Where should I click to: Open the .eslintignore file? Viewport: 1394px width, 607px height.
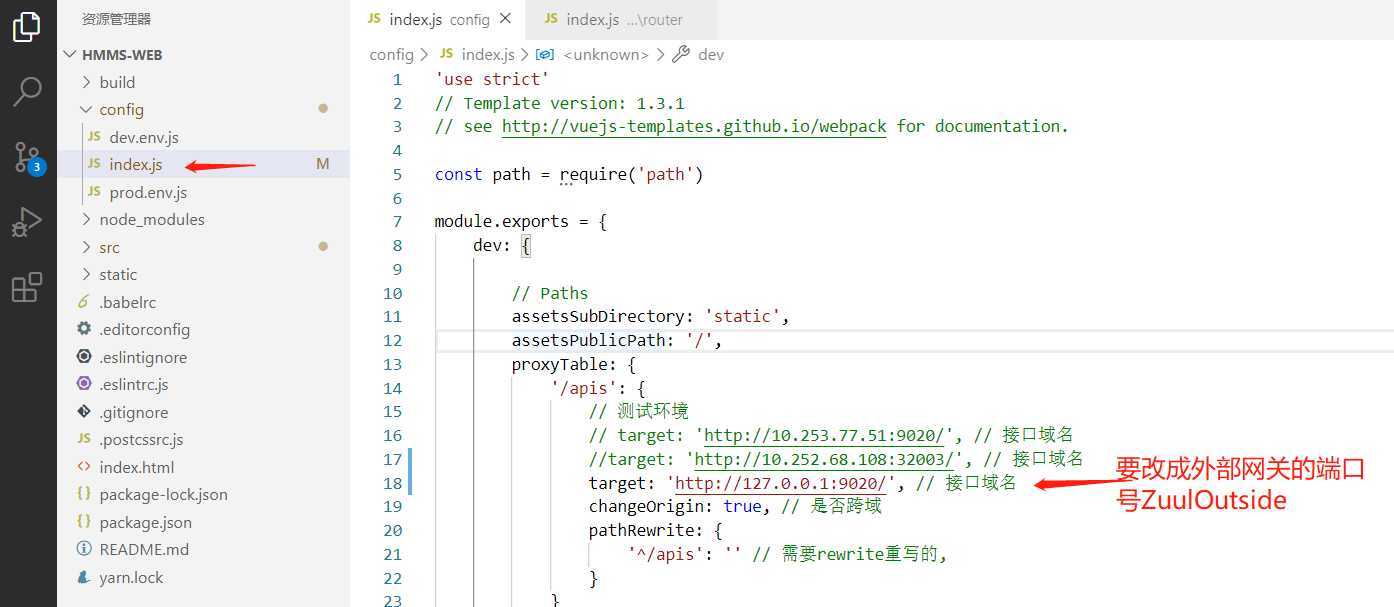(203, 357)
